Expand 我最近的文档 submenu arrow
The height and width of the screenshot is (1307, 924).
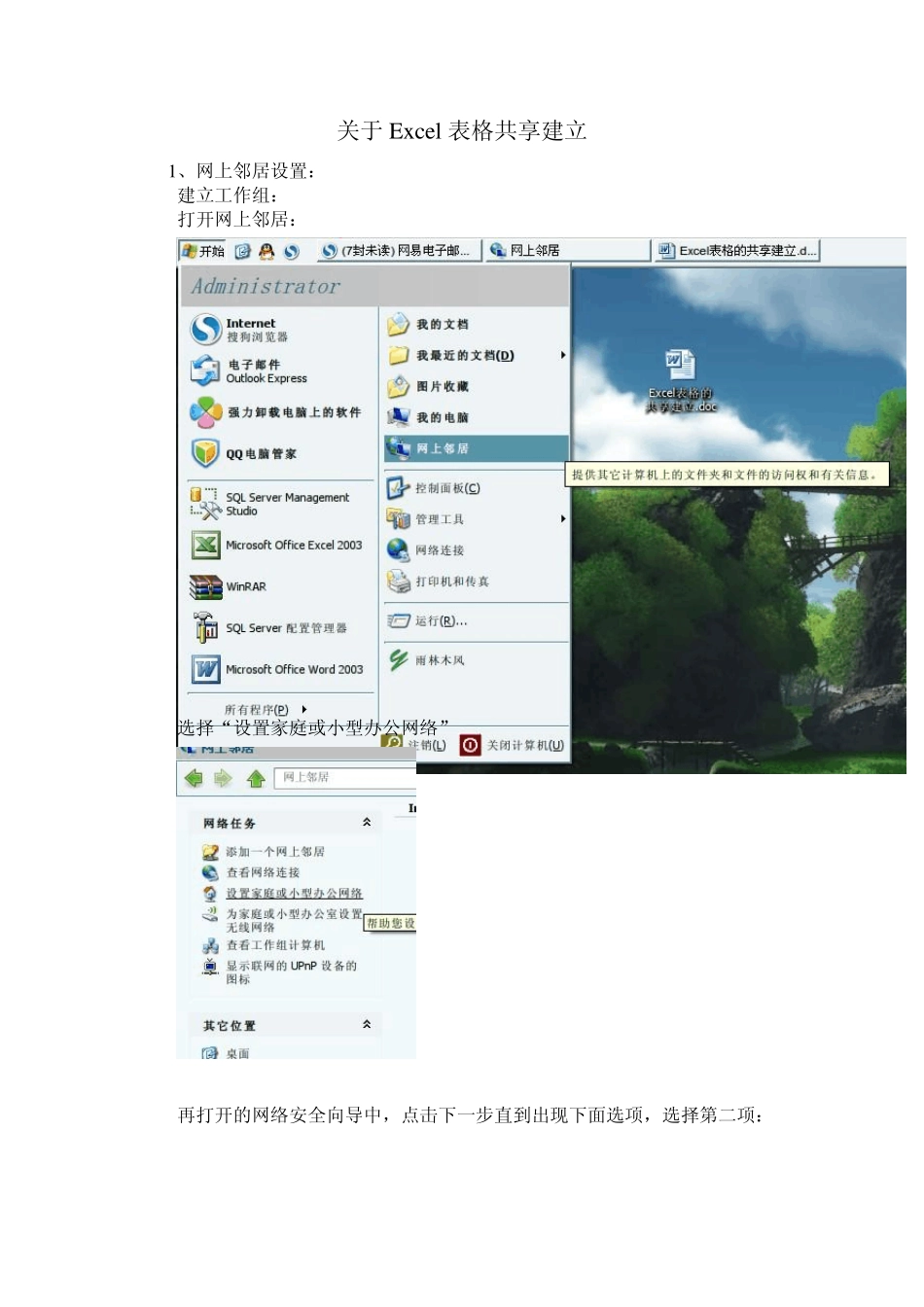pyautogui.click(x=562, y=355)
